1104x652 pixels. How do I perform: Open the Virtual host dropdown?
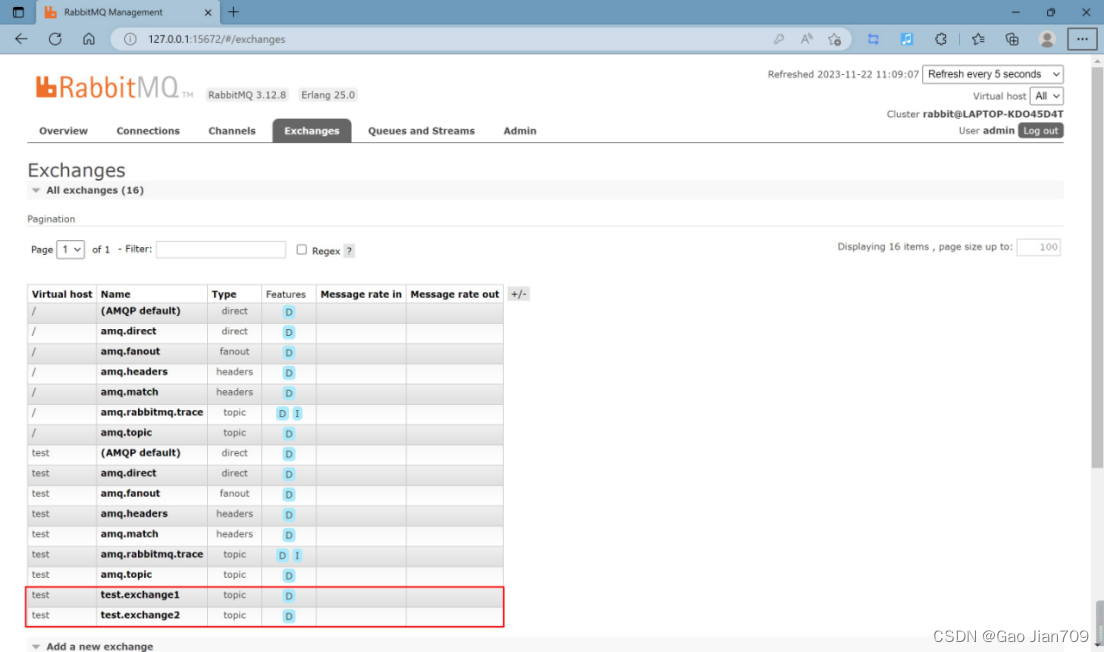(1047, 96)
